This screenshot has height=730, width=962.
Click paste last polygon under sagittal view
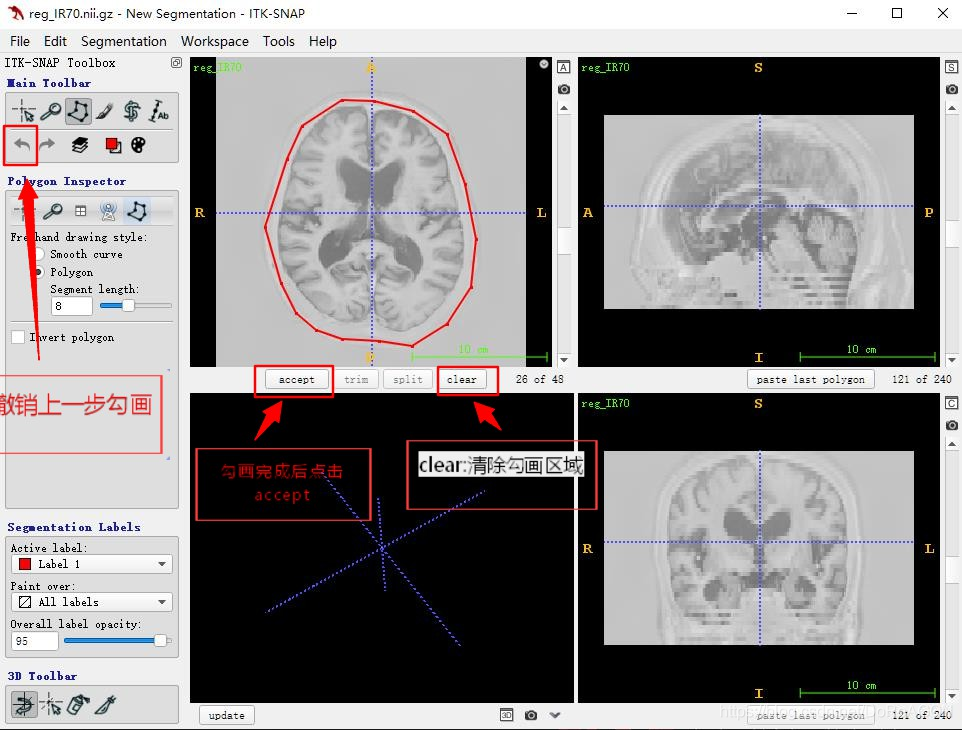tap(810, 380)
